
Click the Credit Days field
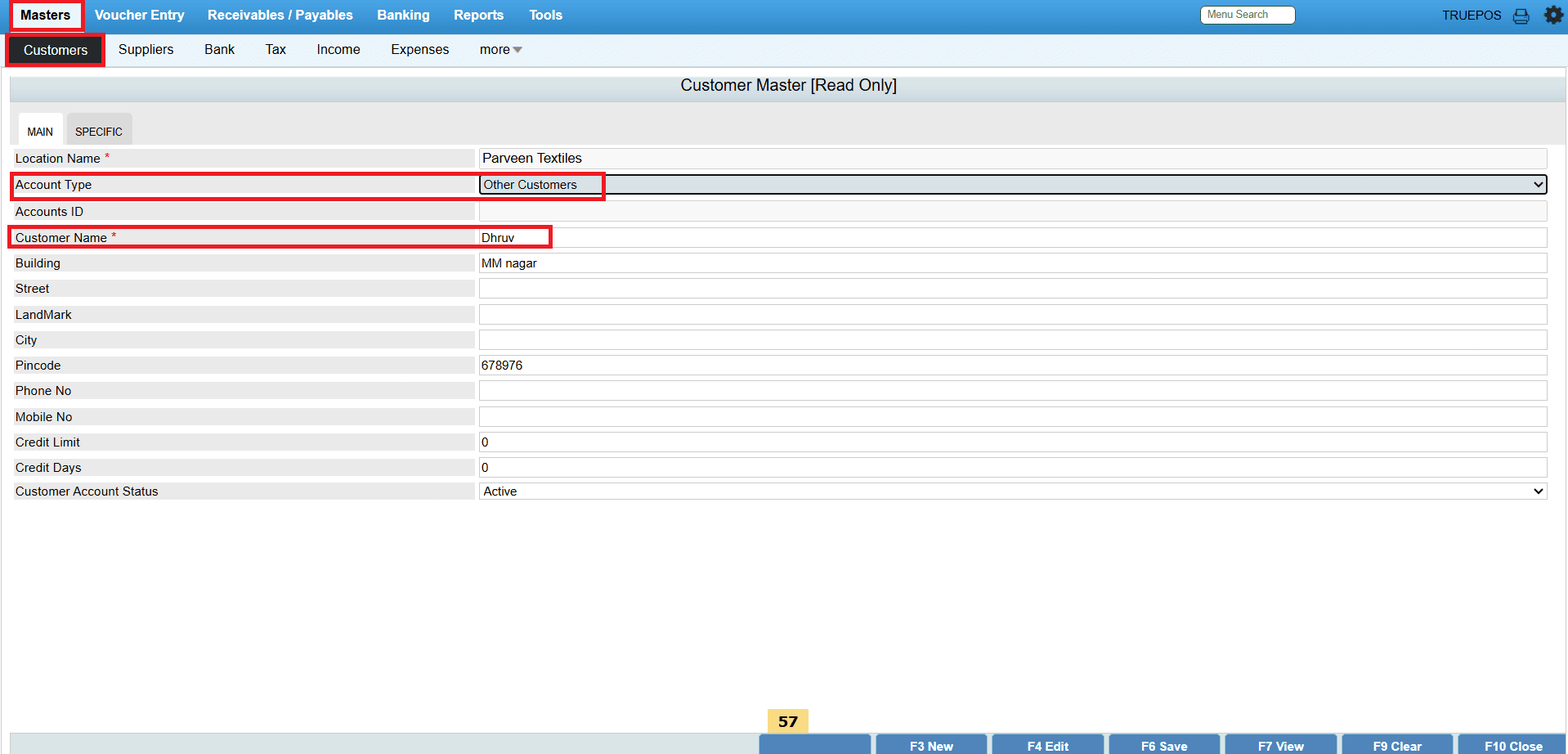click(1013, 468)
